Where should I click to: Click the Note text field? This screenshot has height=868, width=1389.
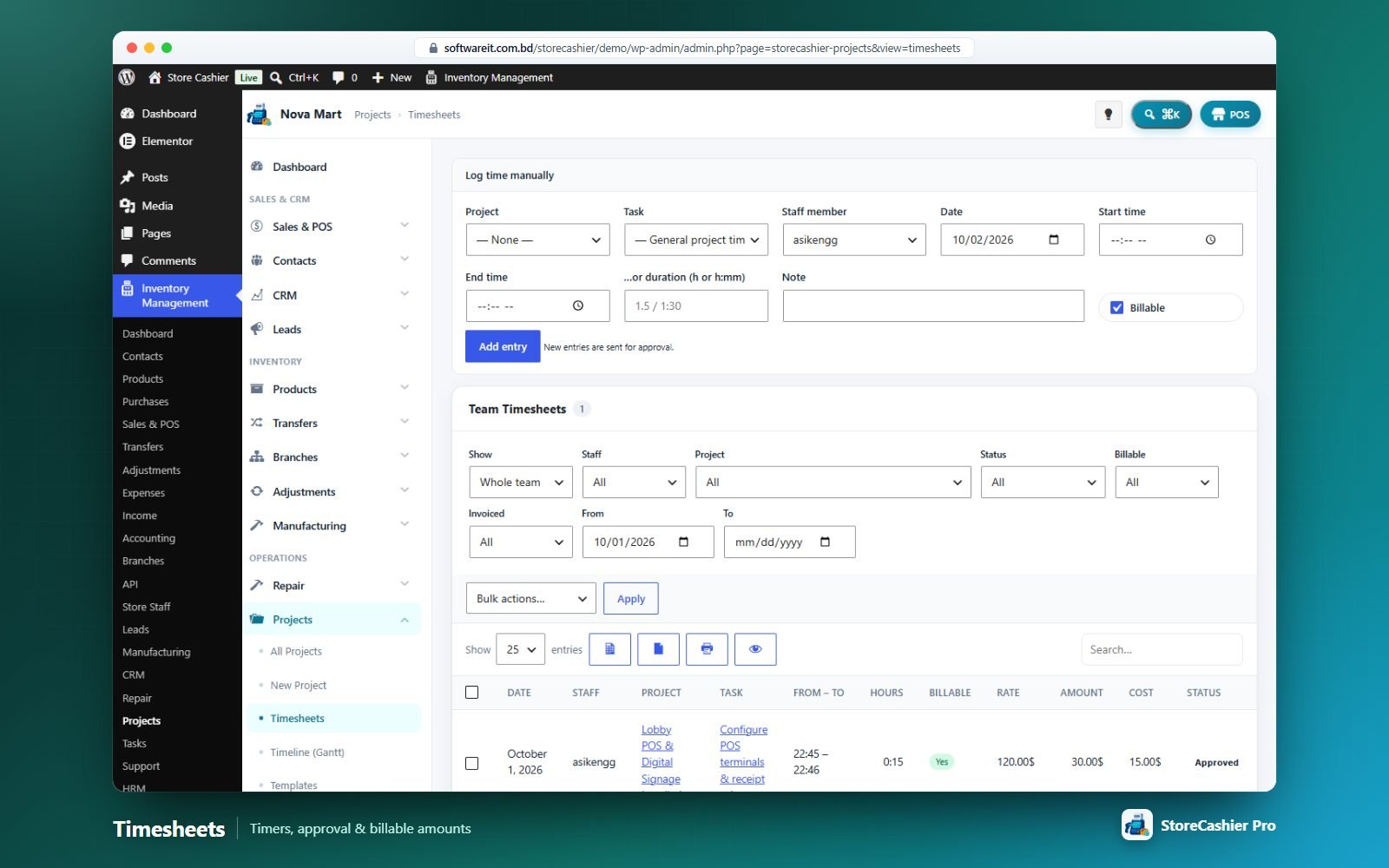pos(933,306)
